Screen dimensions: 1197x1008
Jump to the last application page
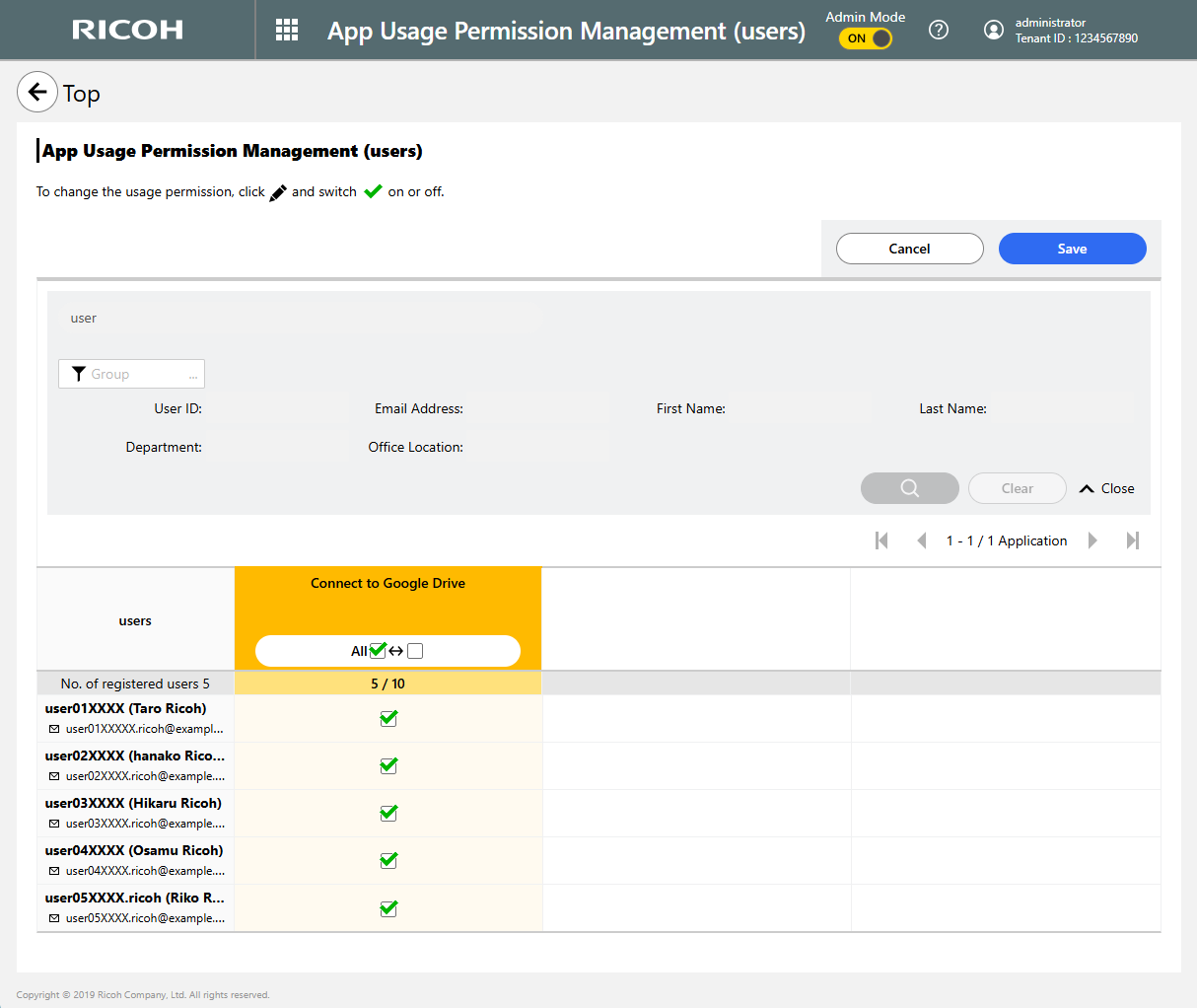tap(1133, 540)
